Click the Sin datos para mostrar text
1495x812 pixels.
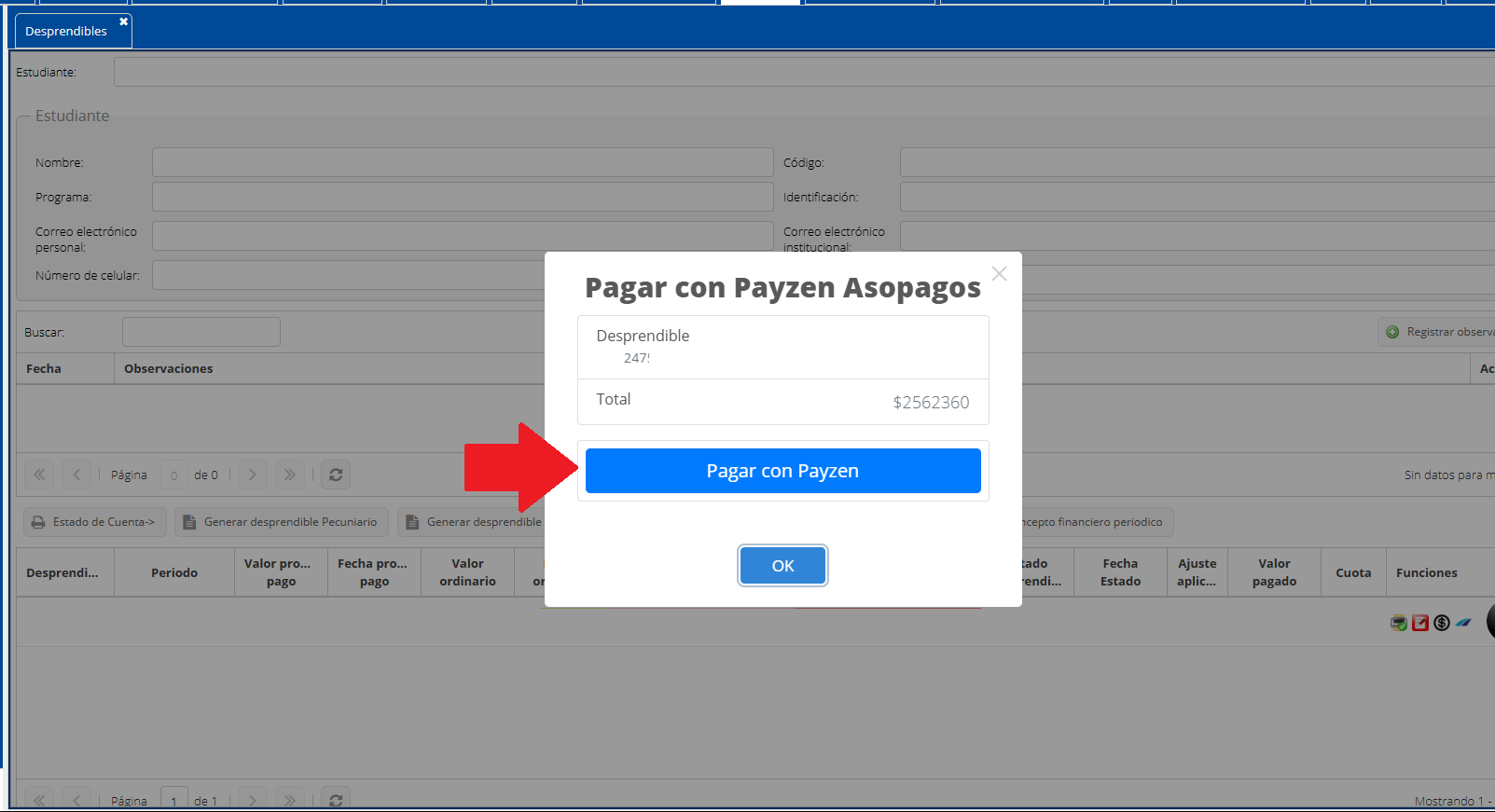[x=1449, y=475]
